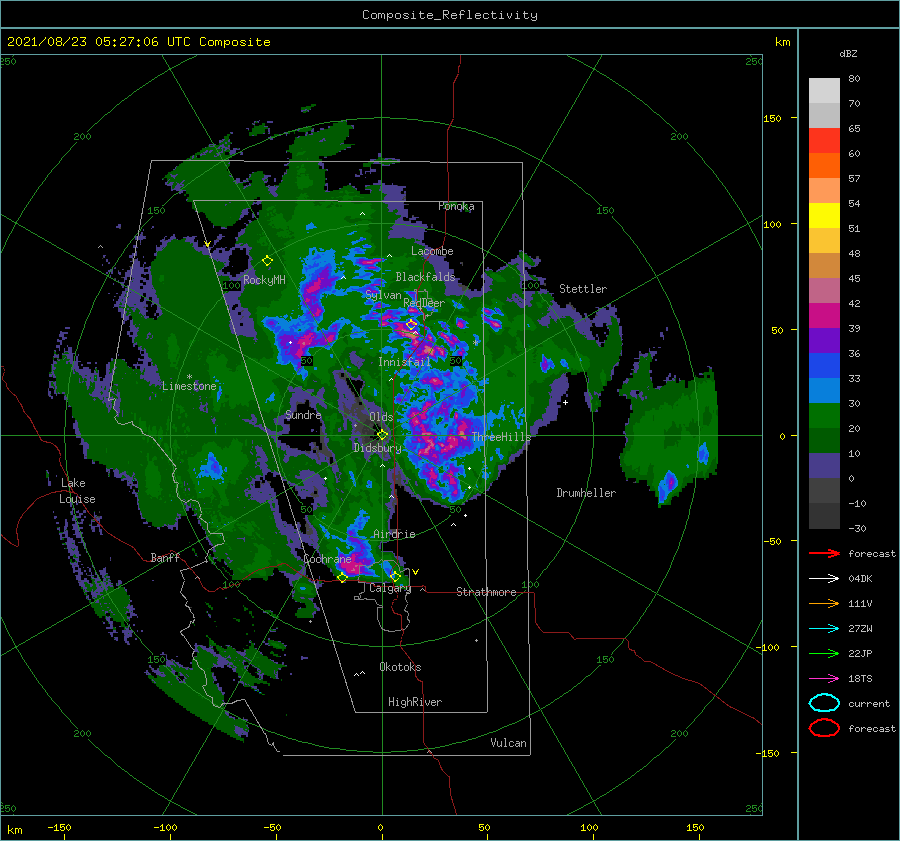This screenshot has width=900, height=841.
Task: Click the Composite_Reflectivity title
Action: (450, 15)
